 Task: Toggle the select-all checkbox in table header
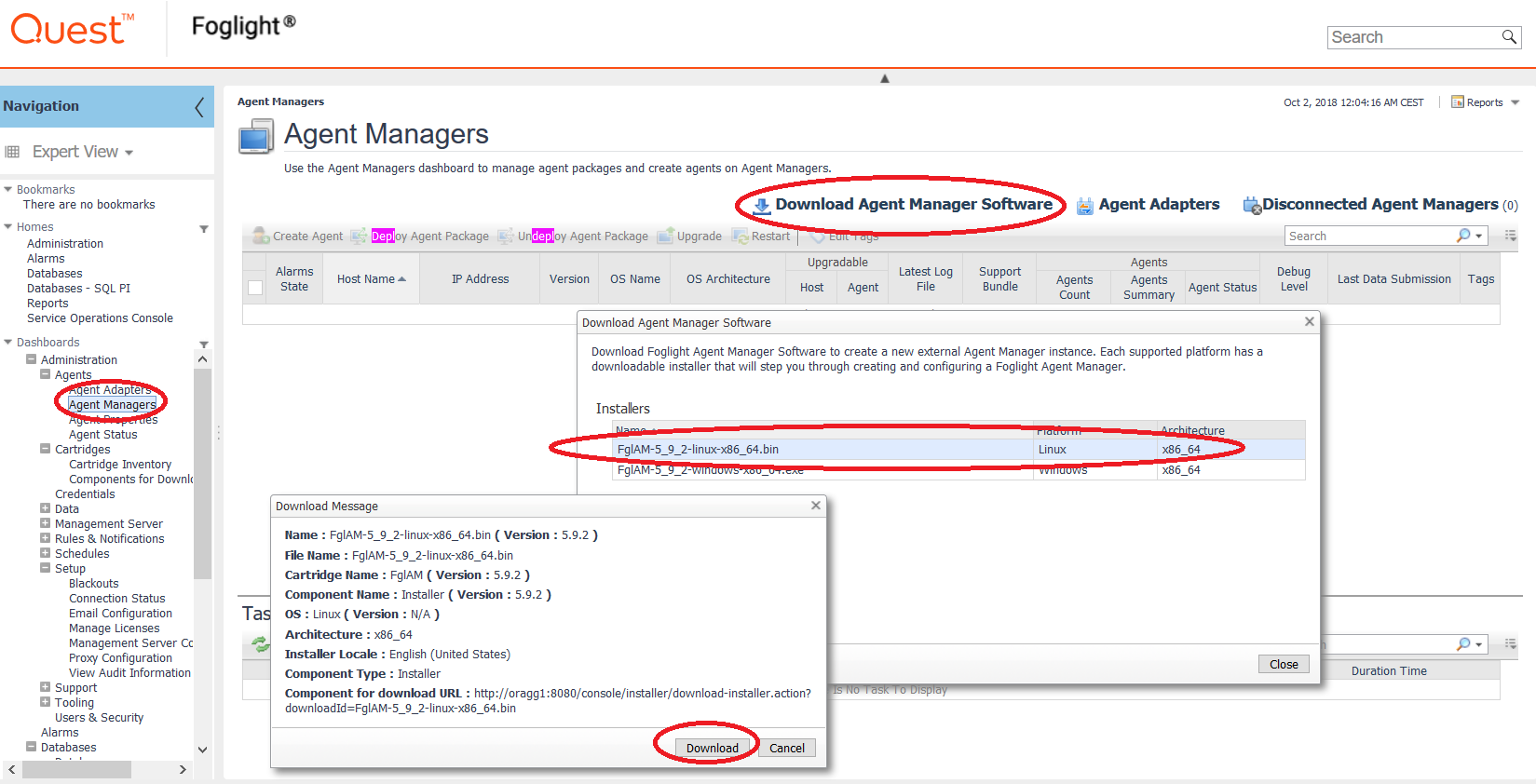point(255,287)
